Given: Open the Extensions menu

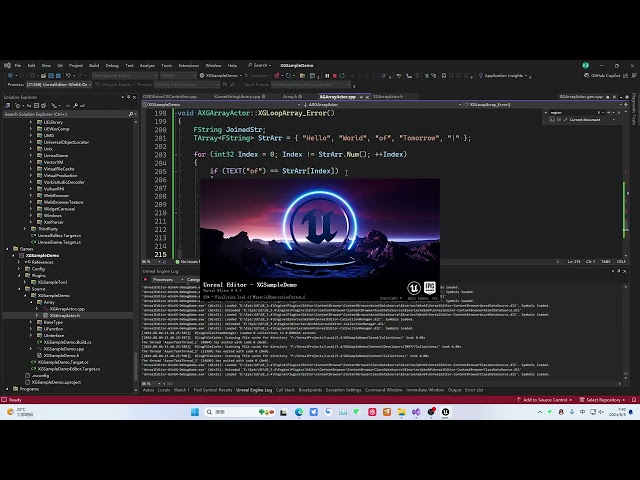Looking at the screenshot, I should [189, 65].
